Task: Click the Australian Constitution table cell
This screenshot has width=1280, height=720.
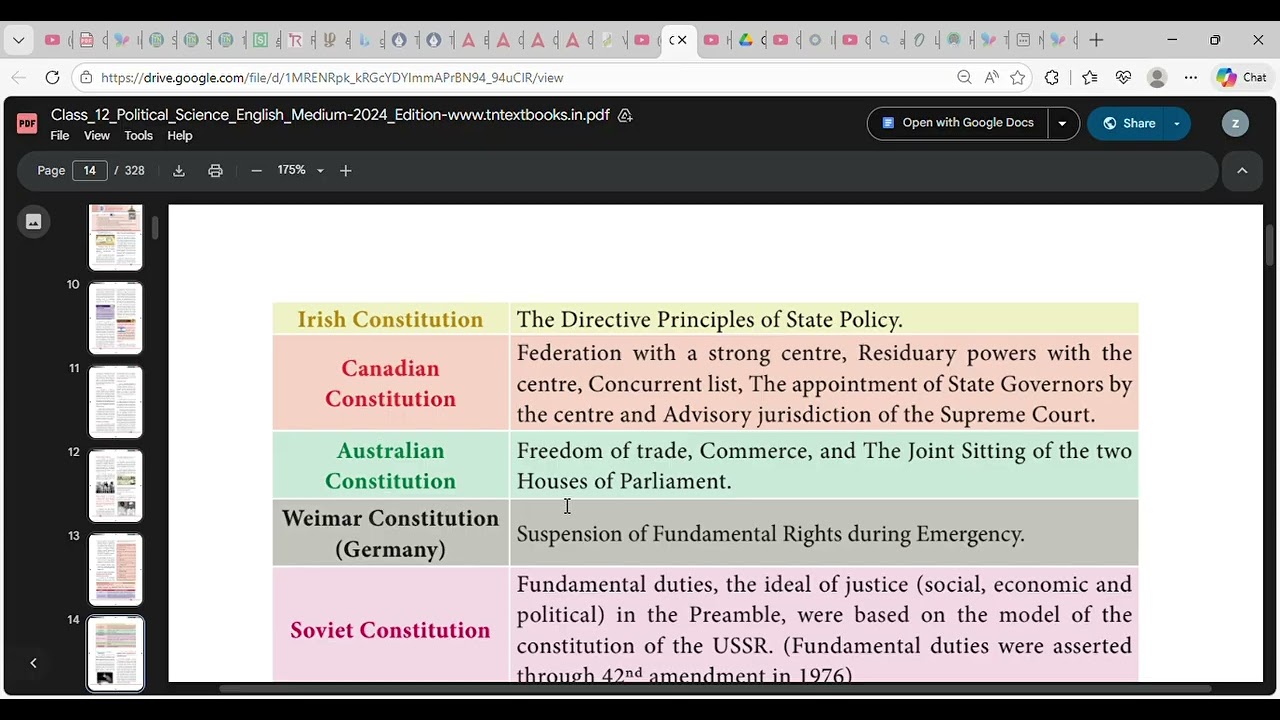Action: 390,465
